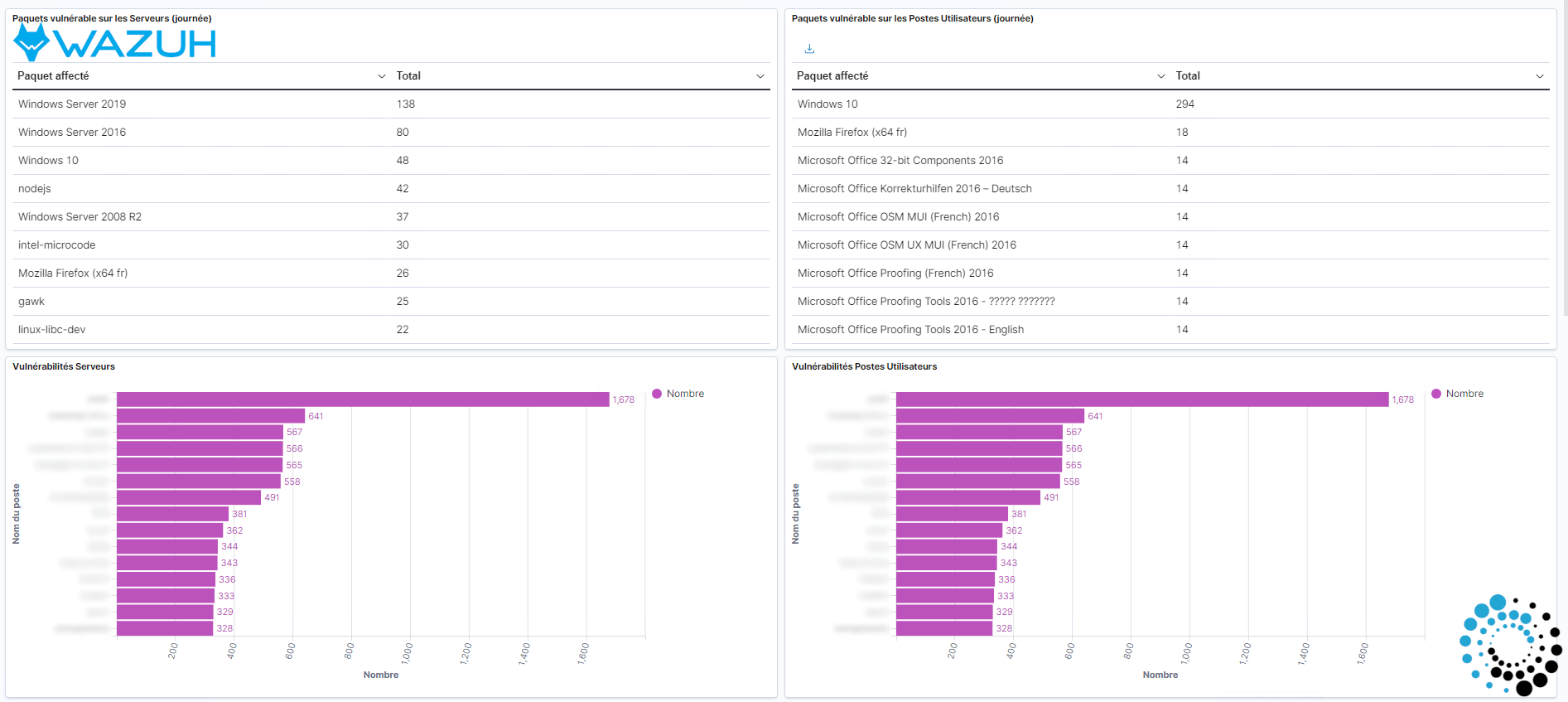Click Microsoft Office Proofing (French) 2016
Image resolution: width=1568 pixels, height=702 pixels.
pos(895,274)
